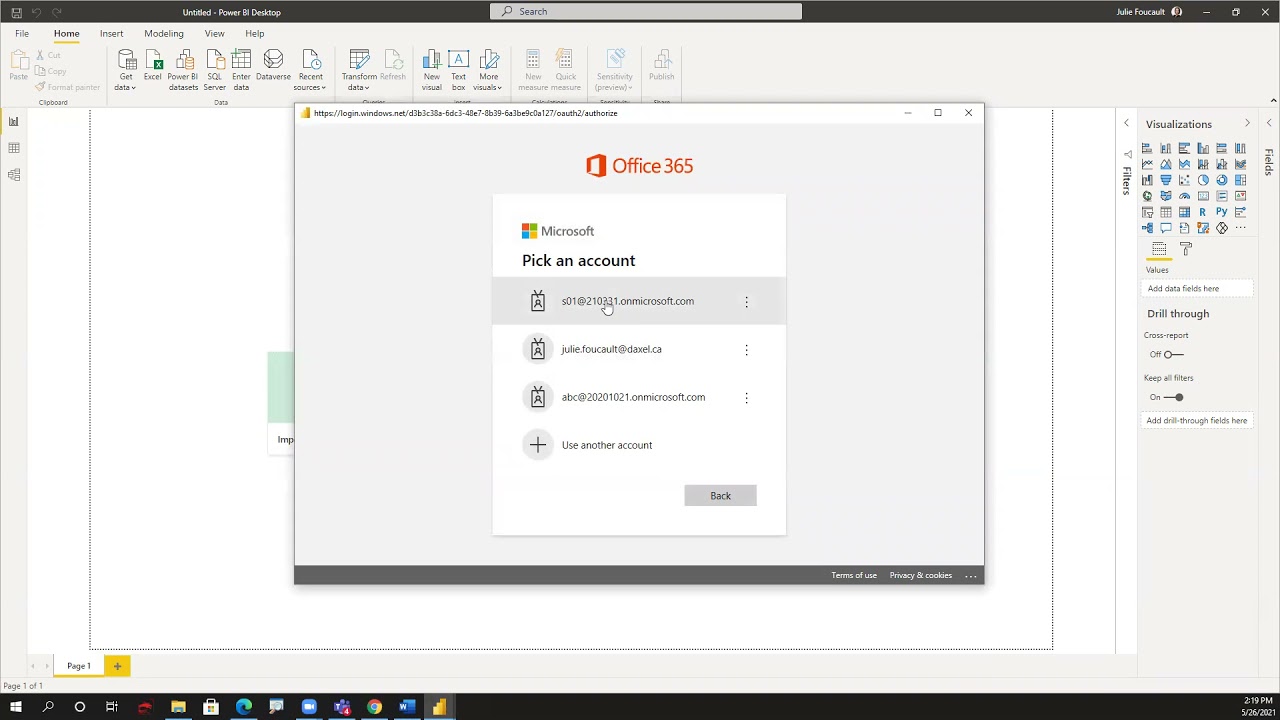Screen dimensions: 1280x720
Task: Switch to Data view in left sidebar
Action: (x=14, y=148)
